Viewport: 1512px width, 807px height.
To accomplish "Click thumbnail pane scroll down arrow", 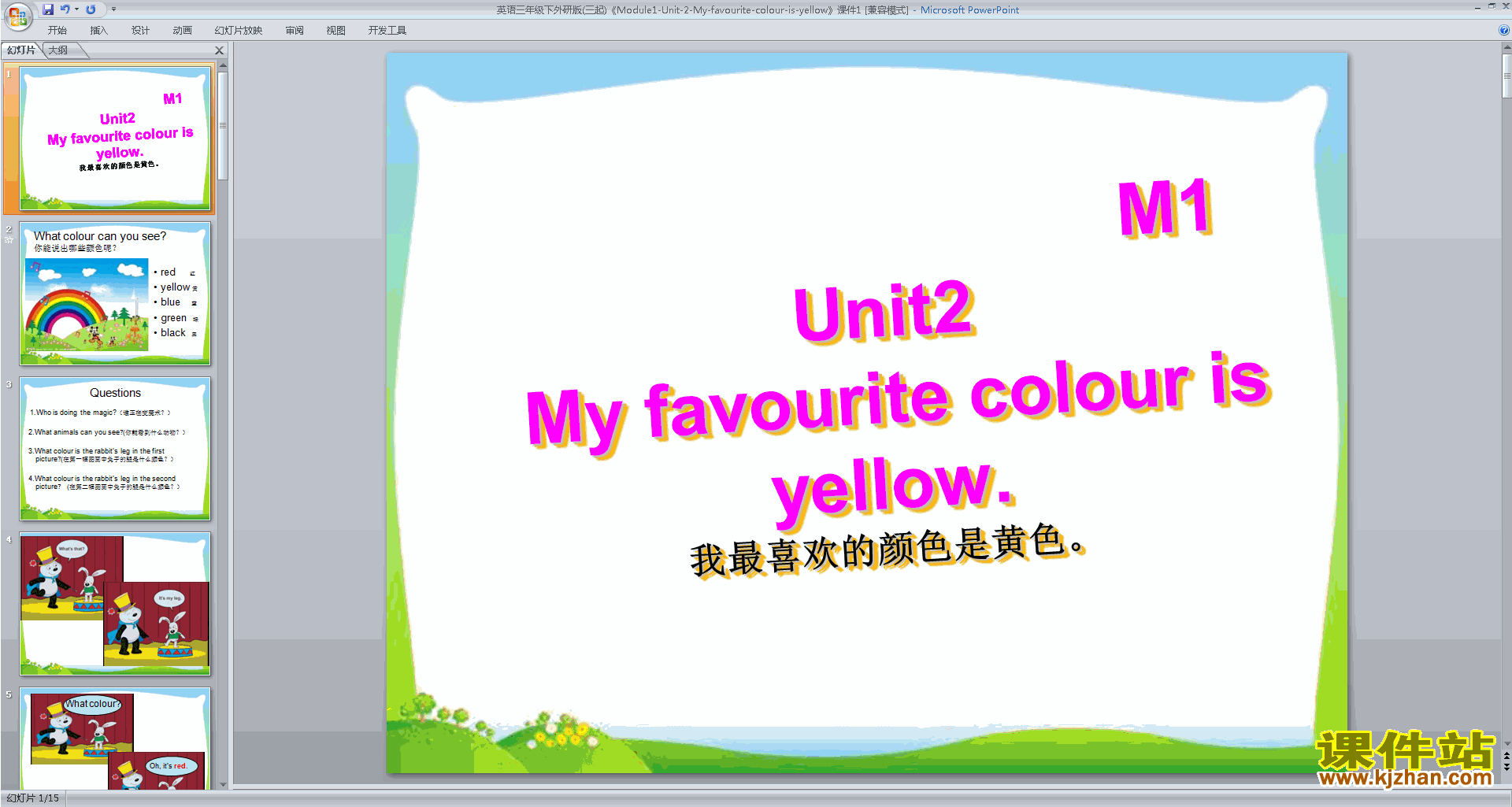I will click(x=223, y=784).
